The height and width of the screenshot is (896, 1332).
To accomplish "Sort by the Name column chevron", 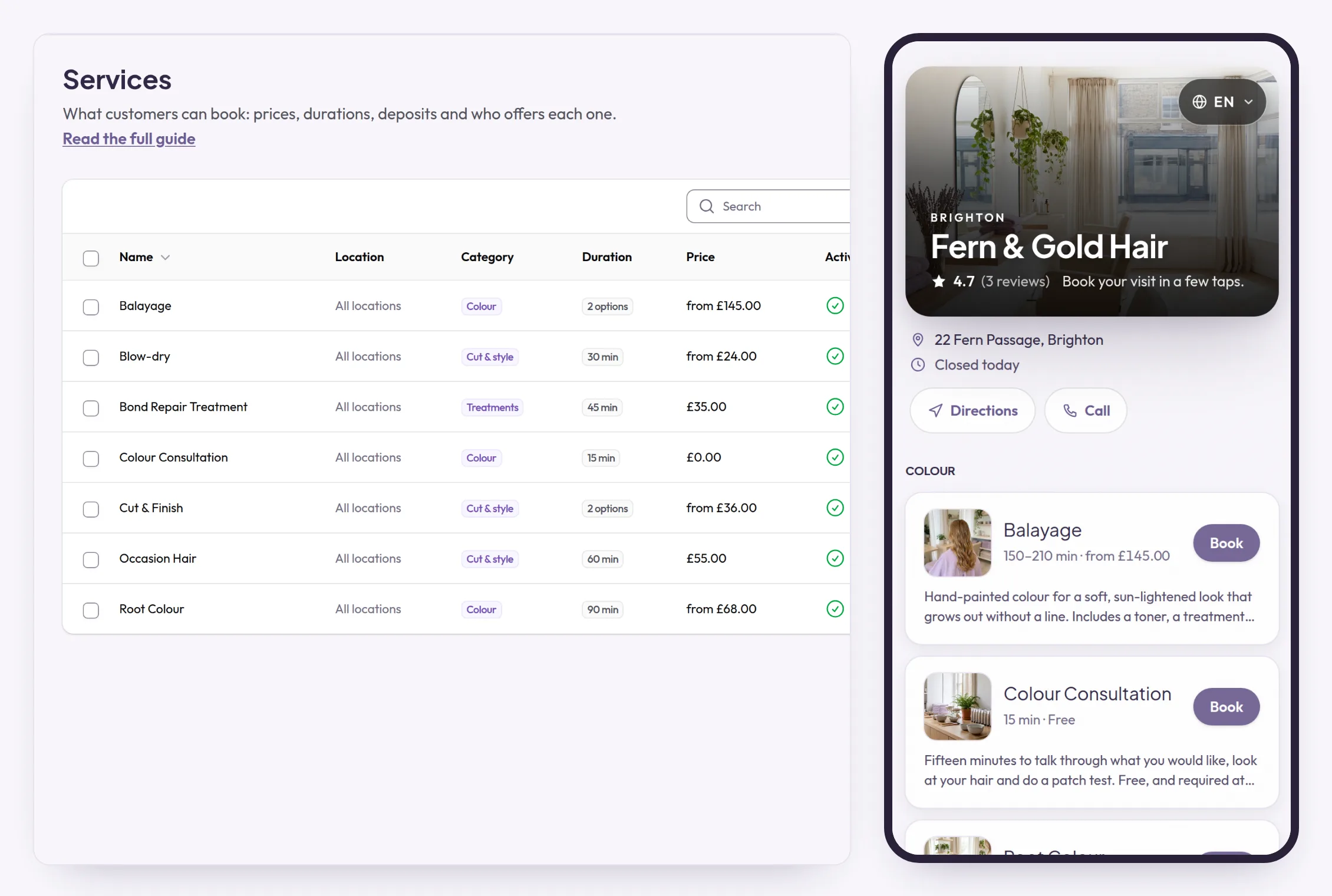I will [165, 258].
